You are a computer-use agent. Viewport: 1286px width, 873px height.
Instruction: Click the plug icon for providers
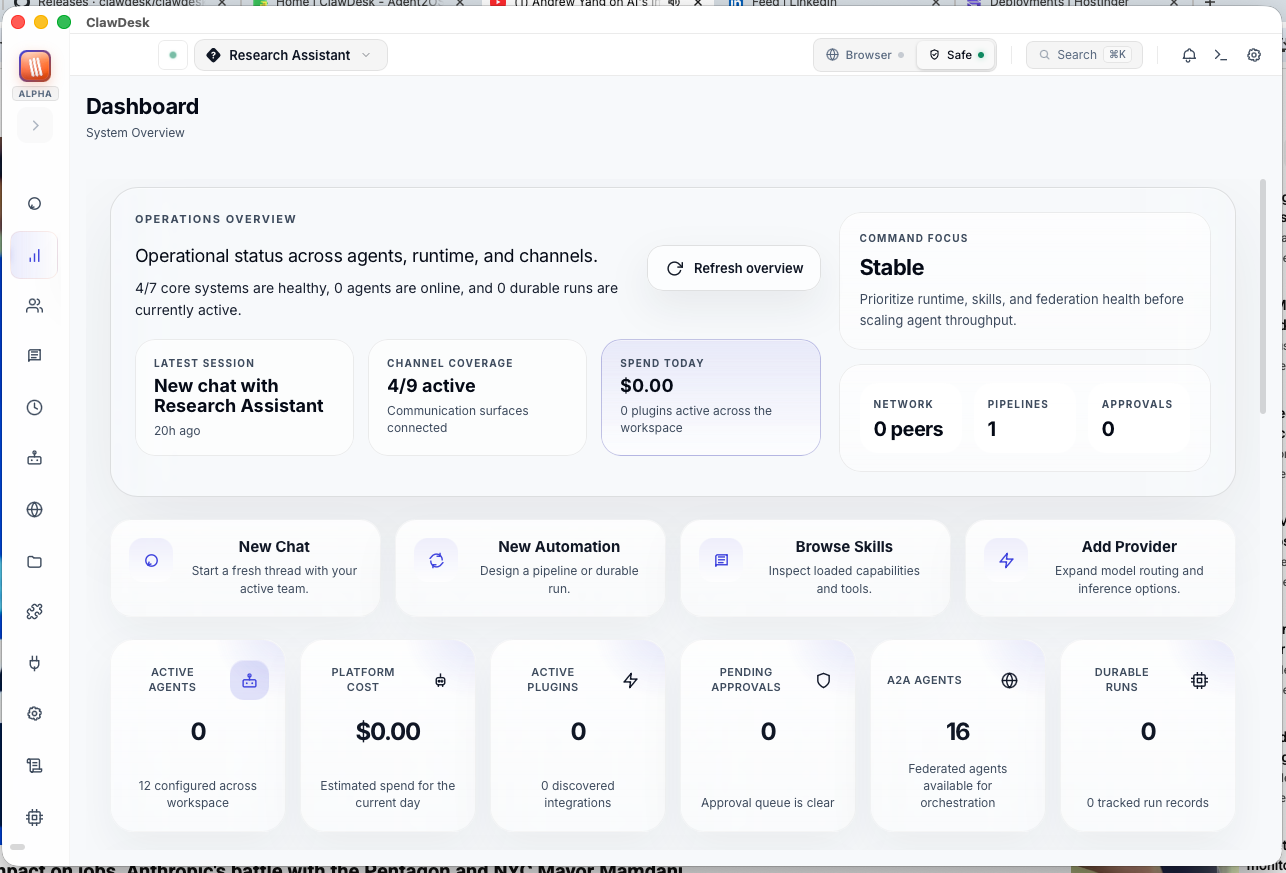(x=34, y=663)
